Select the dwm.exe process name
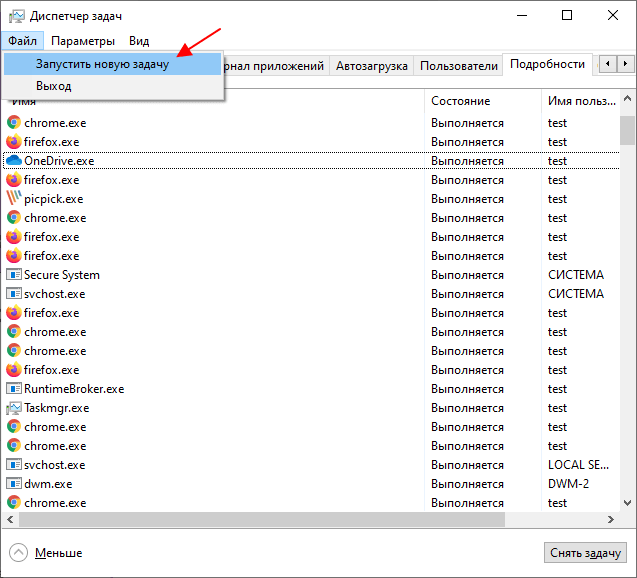 tap(48, 484)
